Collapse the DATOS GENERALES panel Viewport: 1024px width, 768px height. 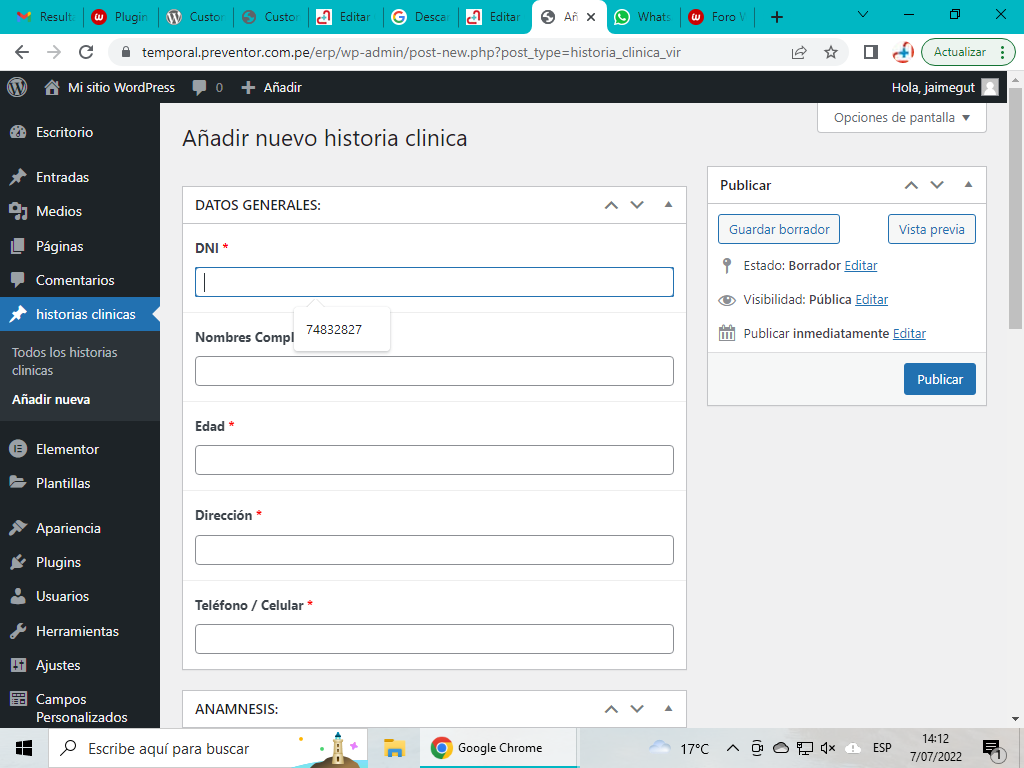pyautogui.click(x=668, y=205)
